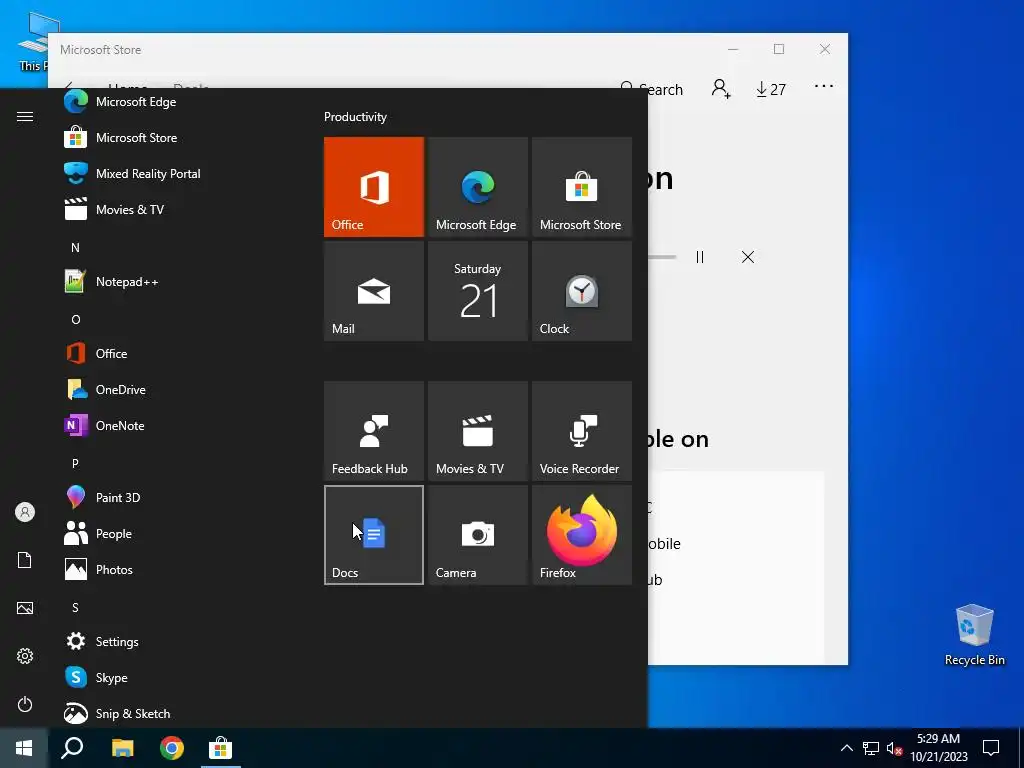Screen dimensions: 1024x768
Task: Click the Windows Start button
Action: pos(24,748)
